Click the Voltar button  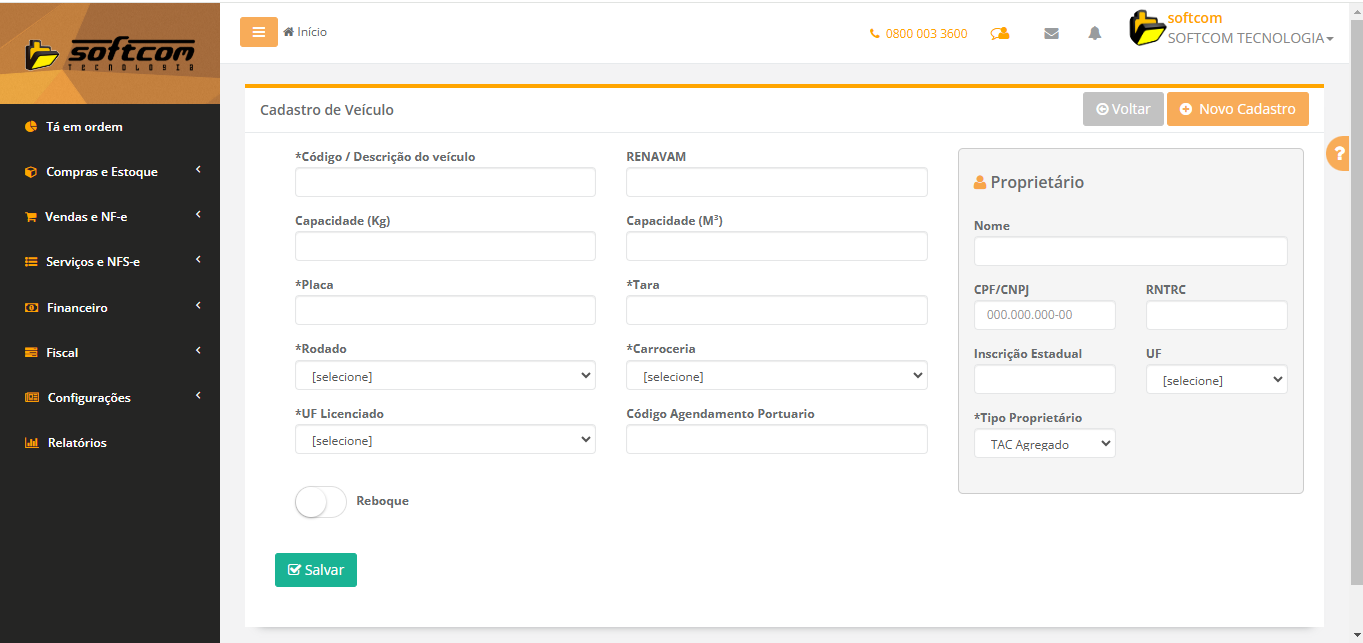pos(1123,109)
